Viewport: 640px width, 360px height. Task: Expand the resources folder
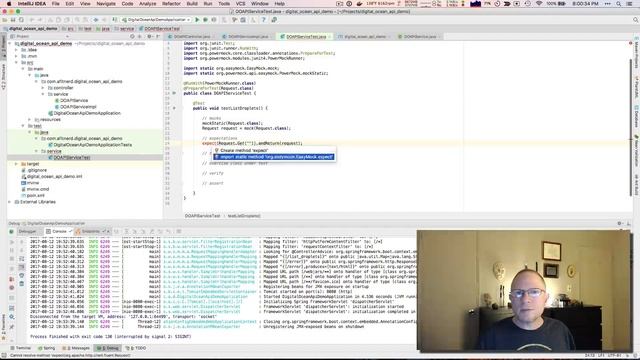point(30,120)
